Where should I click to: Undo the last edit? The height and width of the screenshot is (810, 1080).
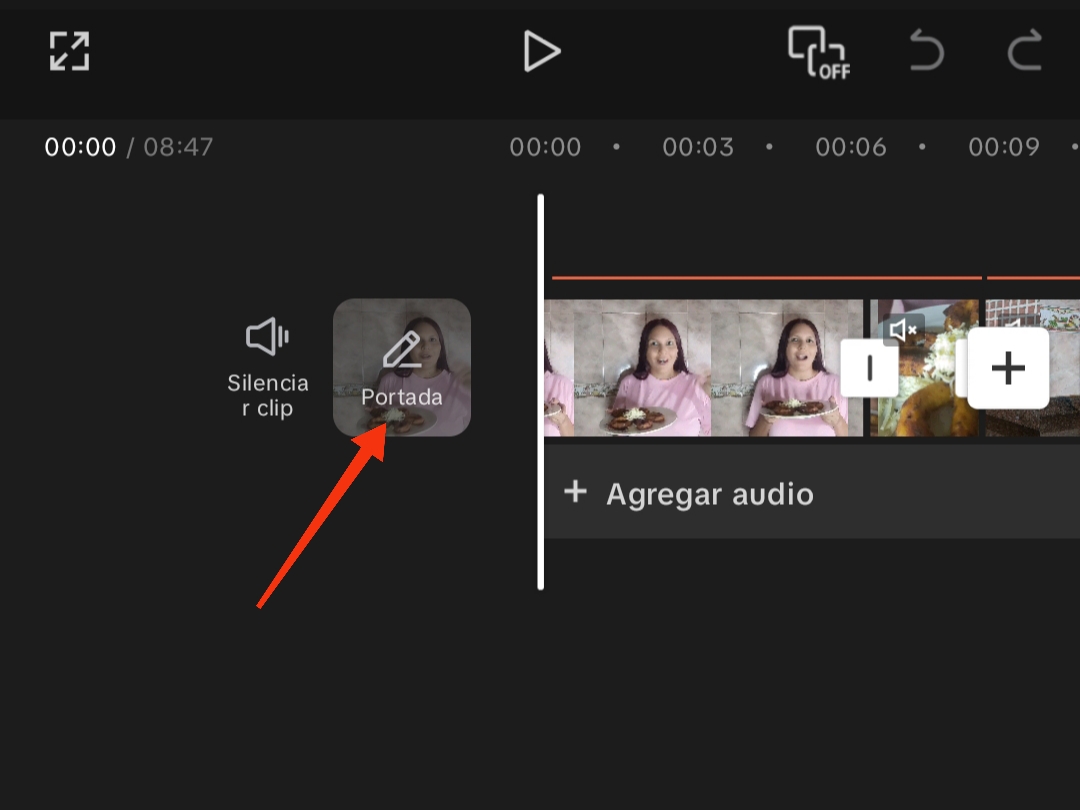[926, 50]
